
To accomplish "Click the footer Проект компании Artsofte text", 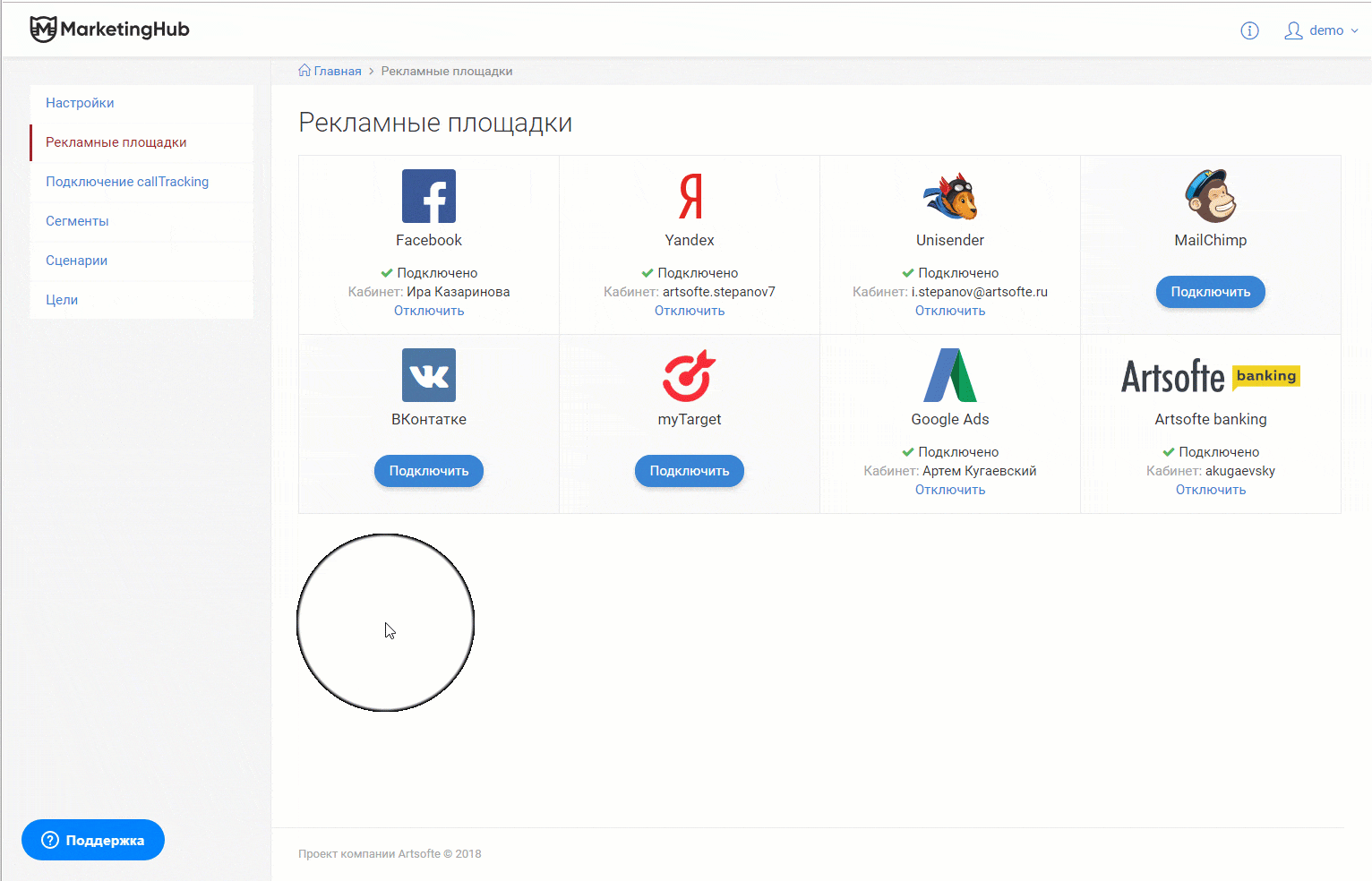I will (390, 854).
